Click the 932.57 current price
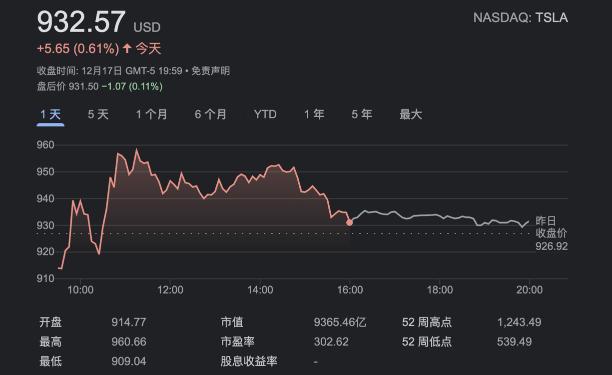This screenshot has width=612, height=375. click(81, 22)
